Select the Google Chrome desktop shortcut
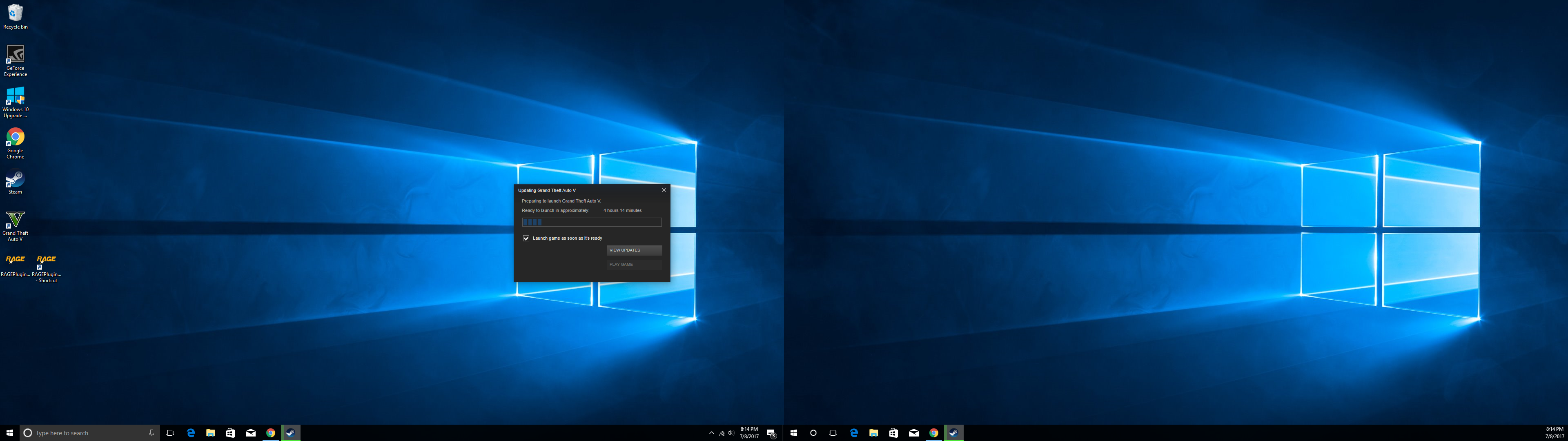Viewport: 1568px width, 441px height. click(15, 138)
